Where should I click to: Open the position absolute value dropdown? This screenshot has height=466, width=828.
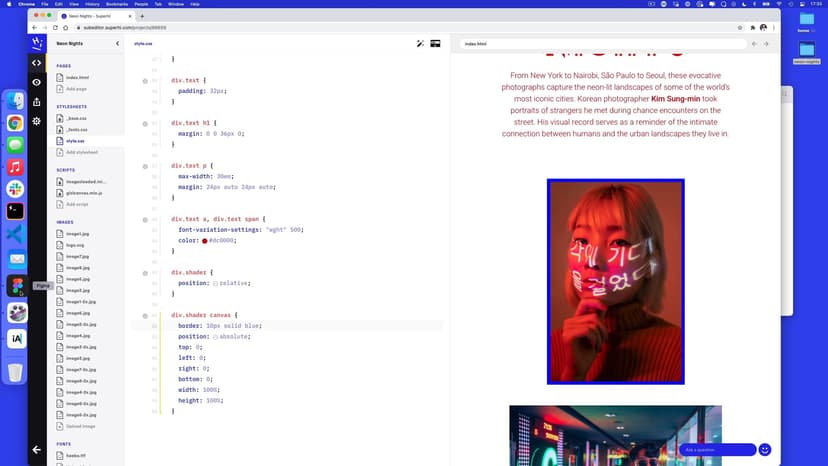215,337
